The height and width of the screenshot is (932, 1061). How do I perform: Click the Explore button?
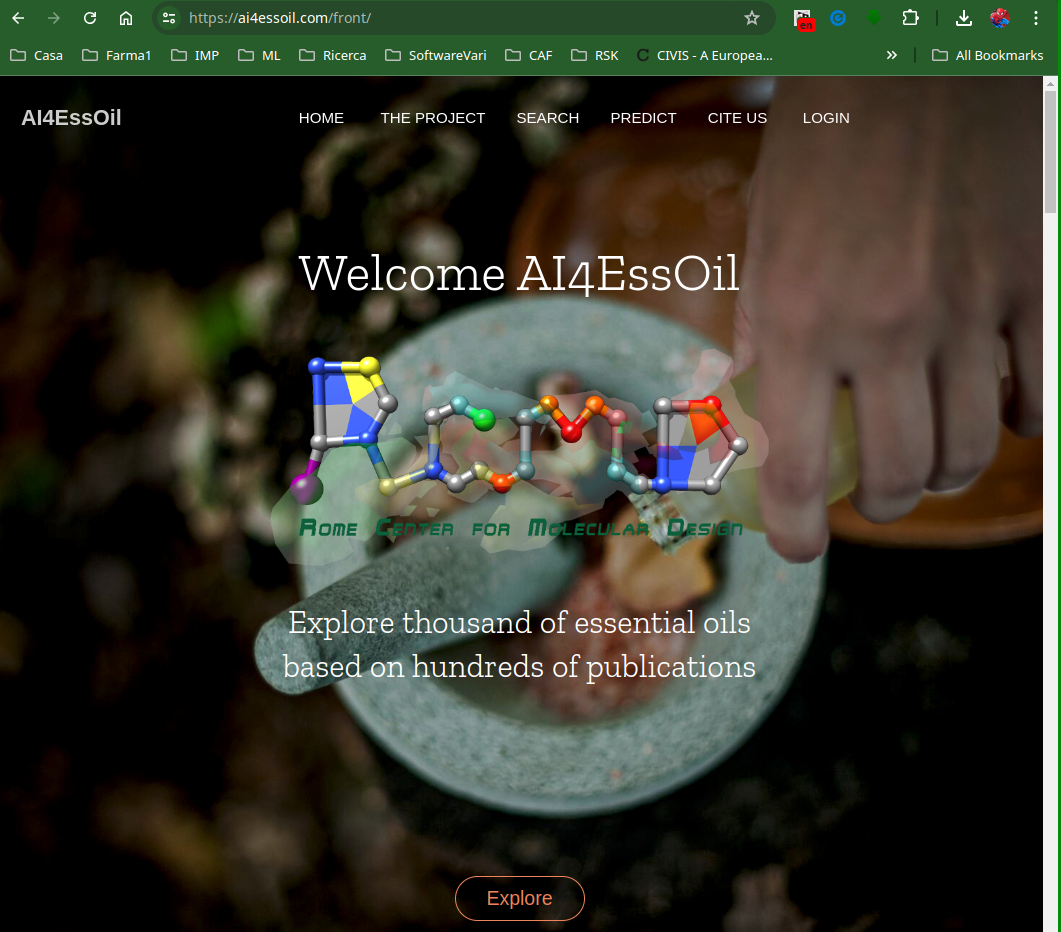point(520,898)
